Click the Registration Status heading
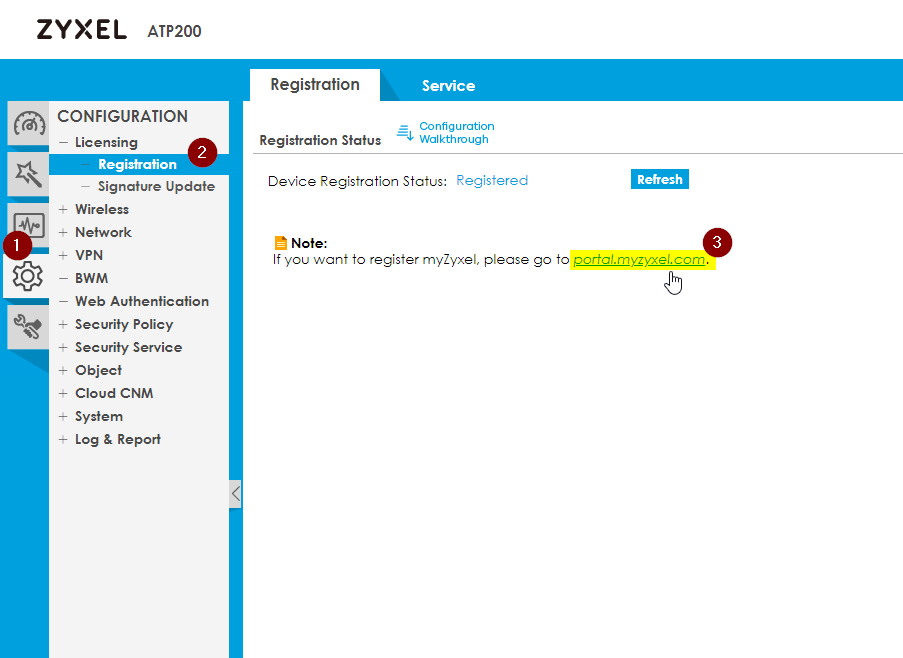903x658 pixels. [x=320, y=140]
